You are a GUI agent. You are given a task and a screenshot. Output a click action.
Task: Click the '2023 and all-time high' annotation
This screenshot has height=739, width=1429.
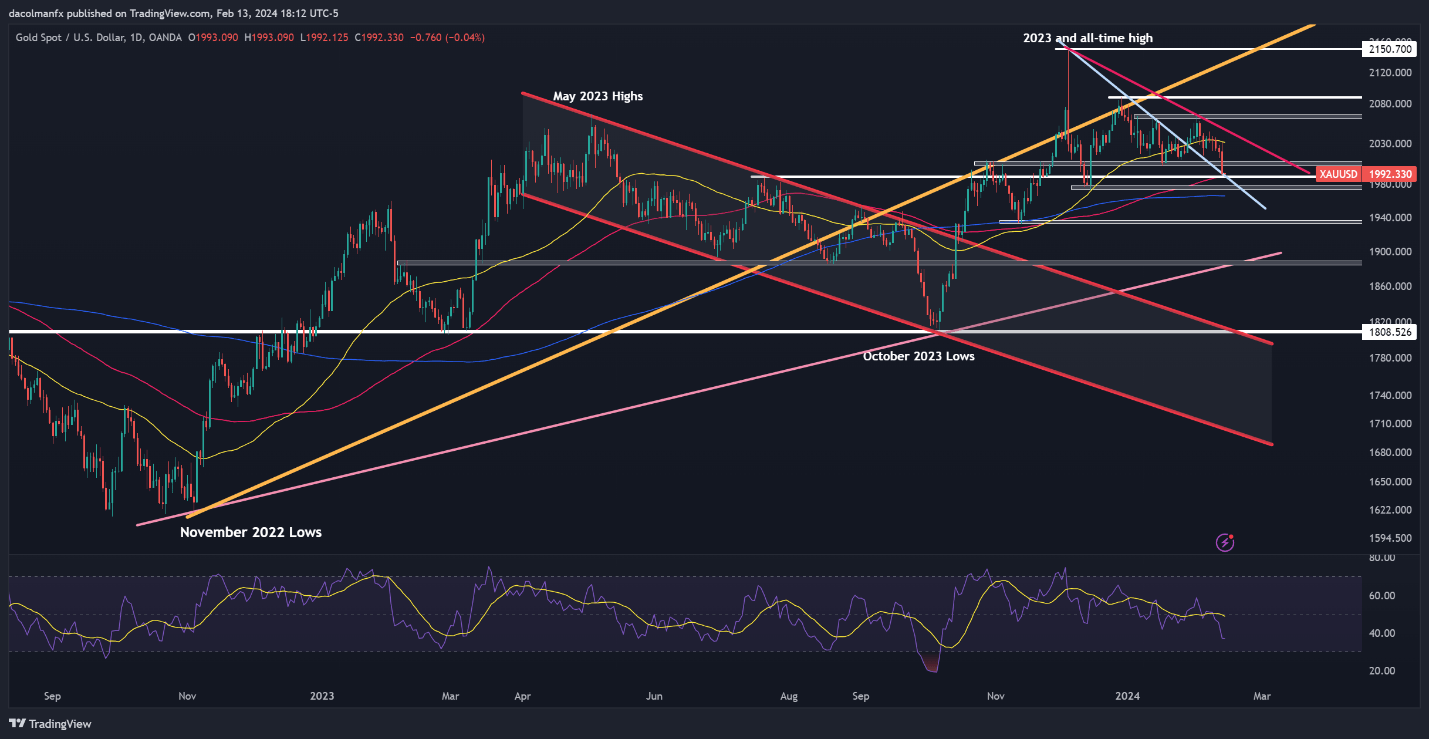1088,38
